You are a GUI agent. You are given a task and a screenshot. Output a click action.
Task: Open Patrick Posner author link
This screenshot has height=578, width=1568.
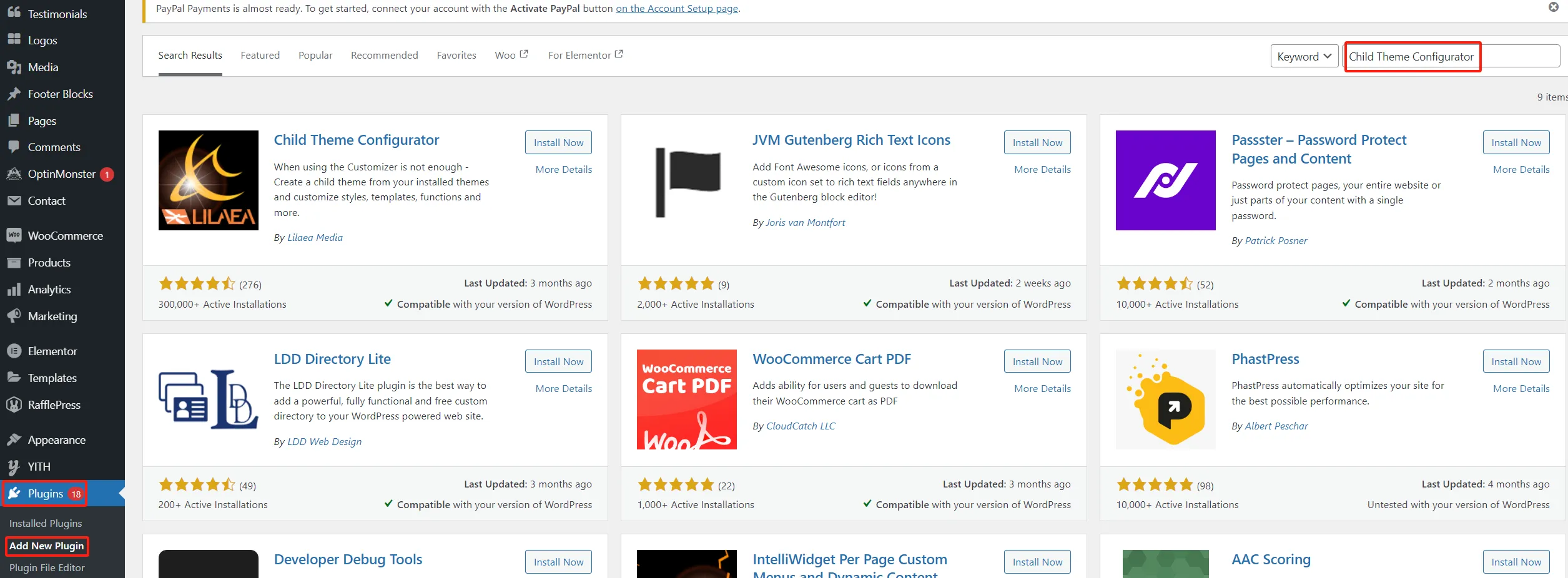1276,241
